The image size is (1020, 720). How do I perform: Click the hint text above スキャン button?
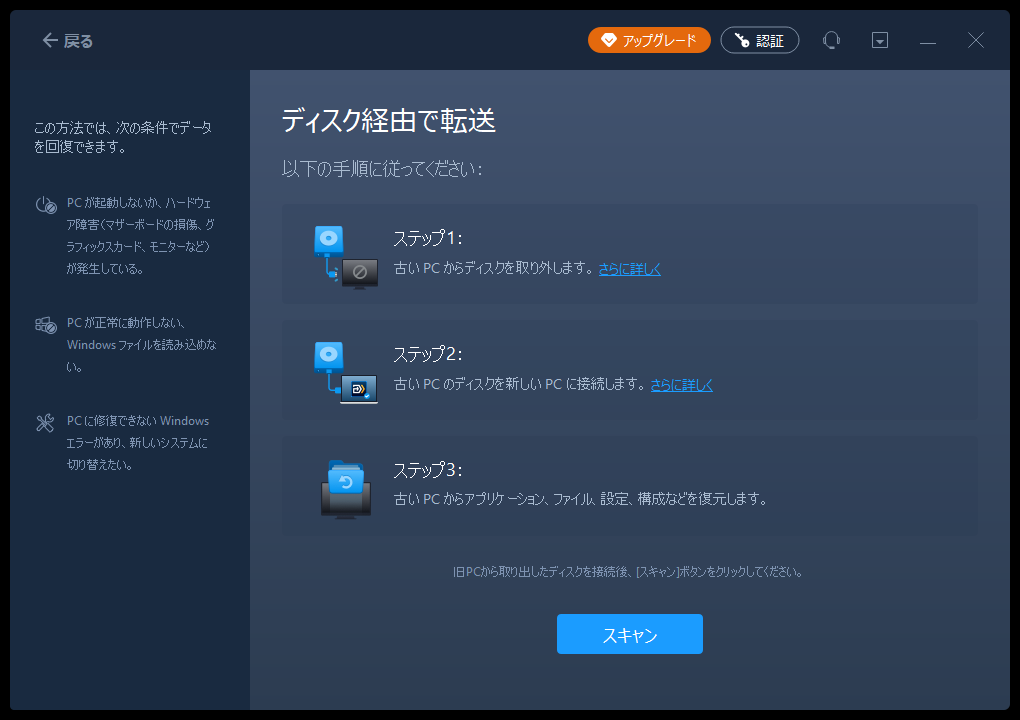(x=628, y=572)
